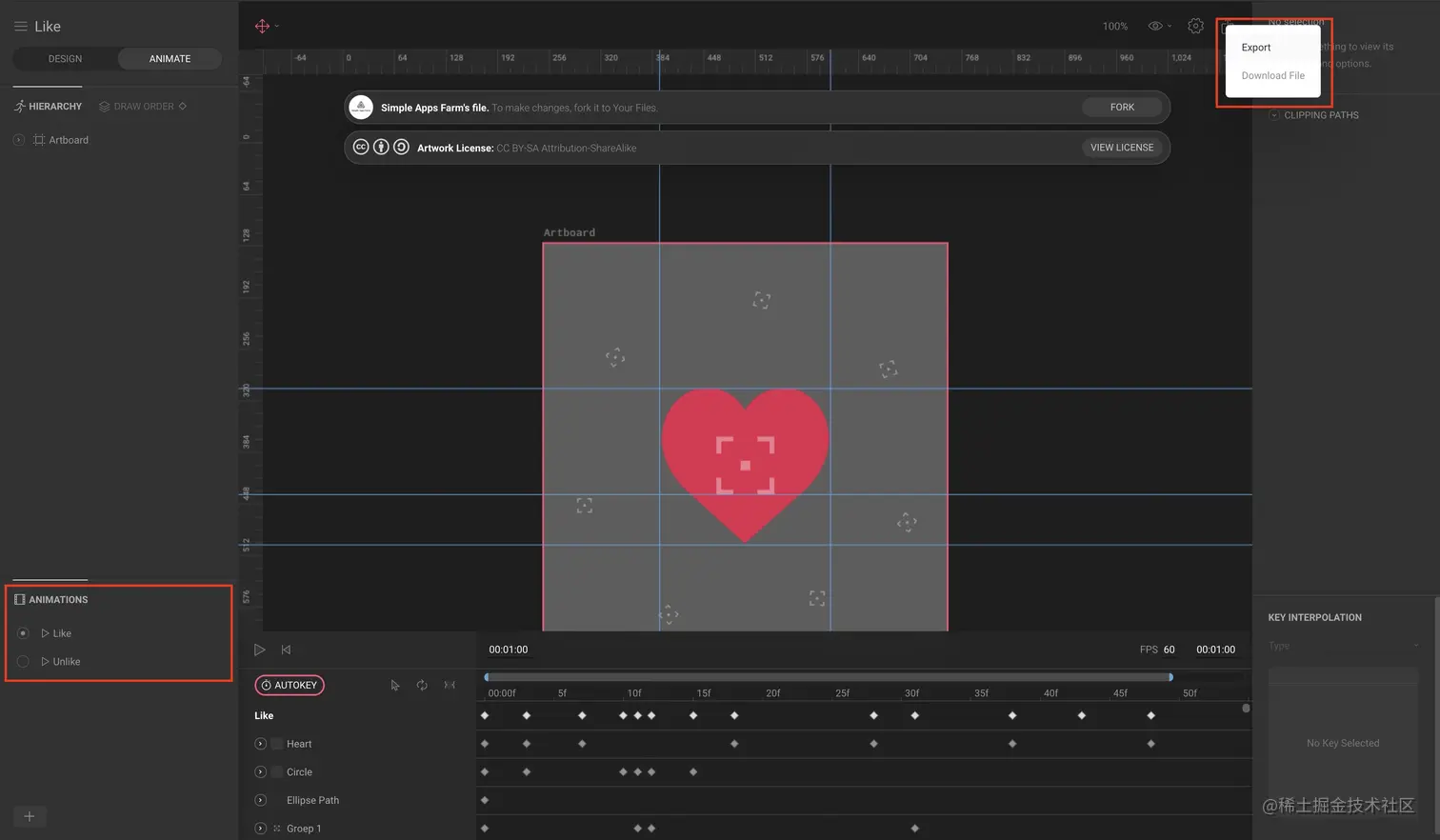1440x840 pixels.
Task: Click the Creative Commons CC license icon
Action: [361, 147]
